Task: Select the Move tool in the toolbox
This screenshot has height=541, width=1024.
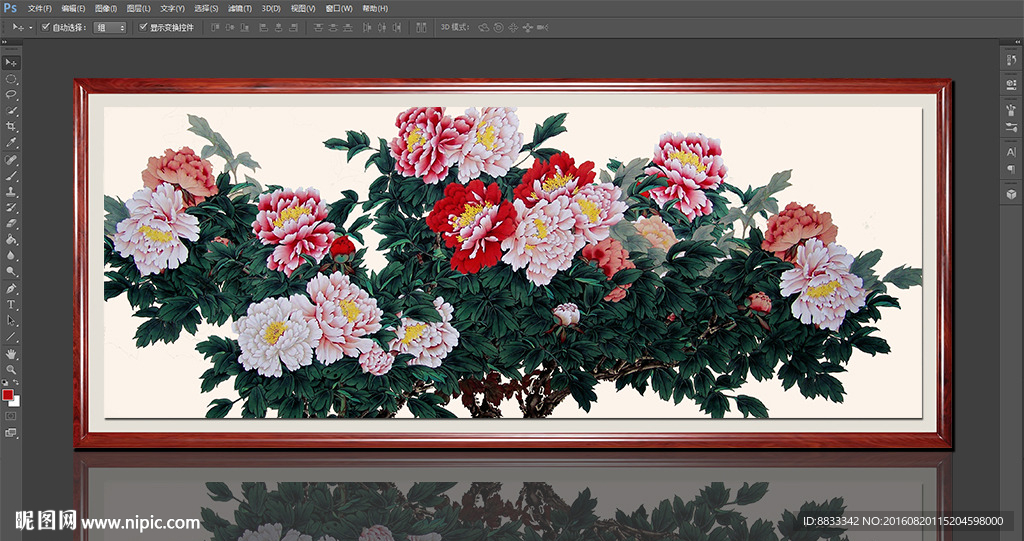Action: click(x=11, y=63)
